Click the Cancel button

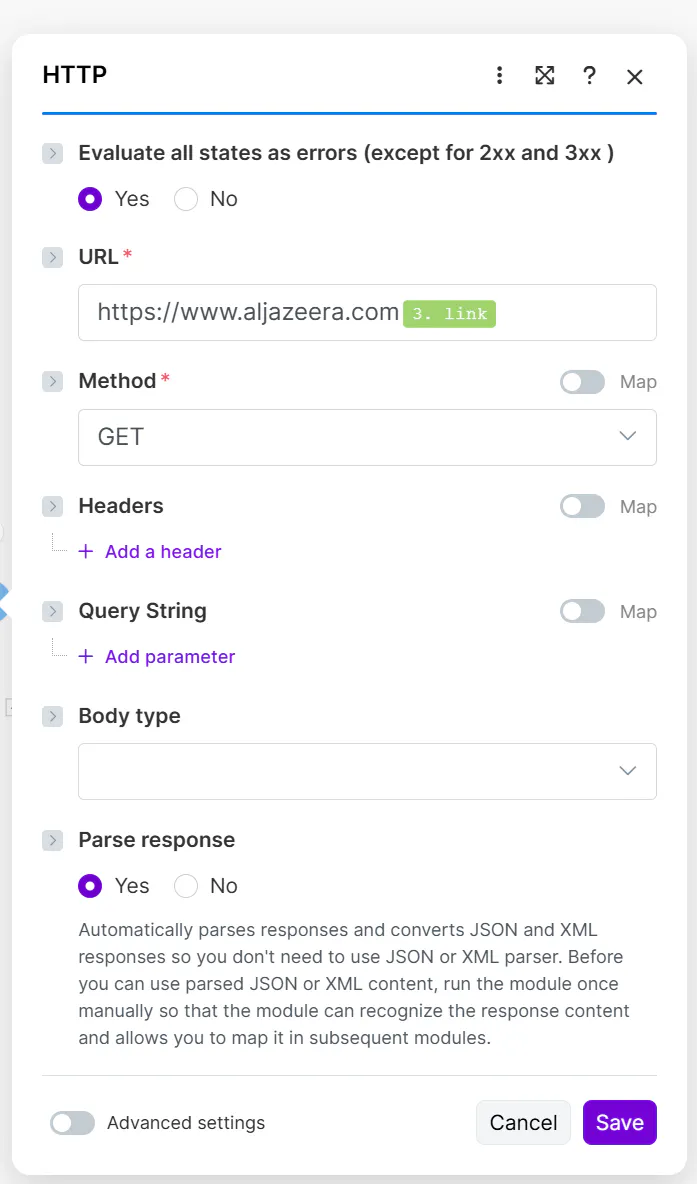point(523,1123)
